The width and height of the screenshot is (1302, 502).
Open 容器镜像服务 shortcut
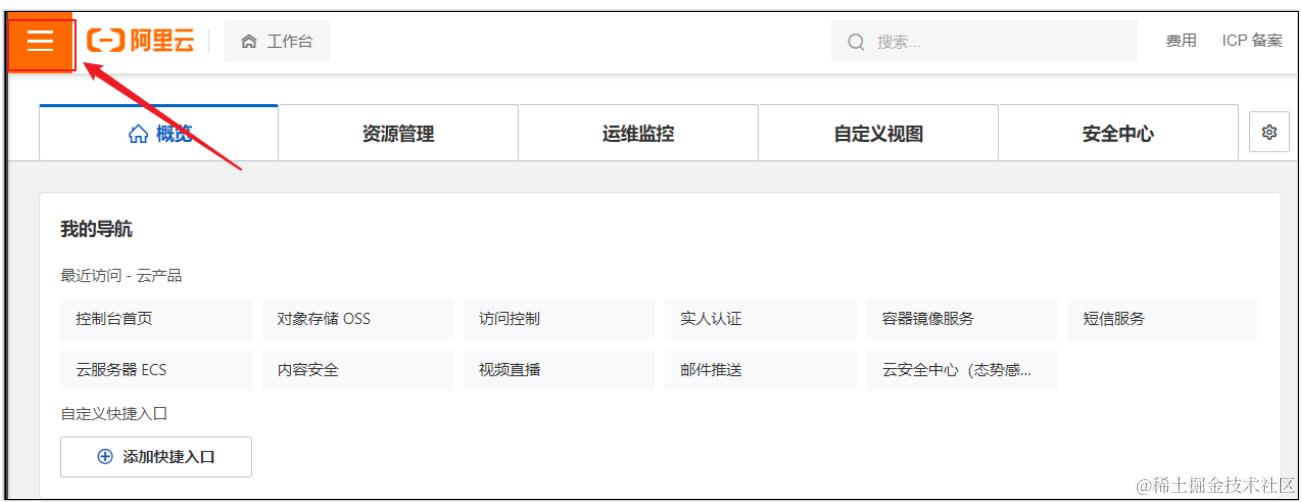(x=962, y=319)
